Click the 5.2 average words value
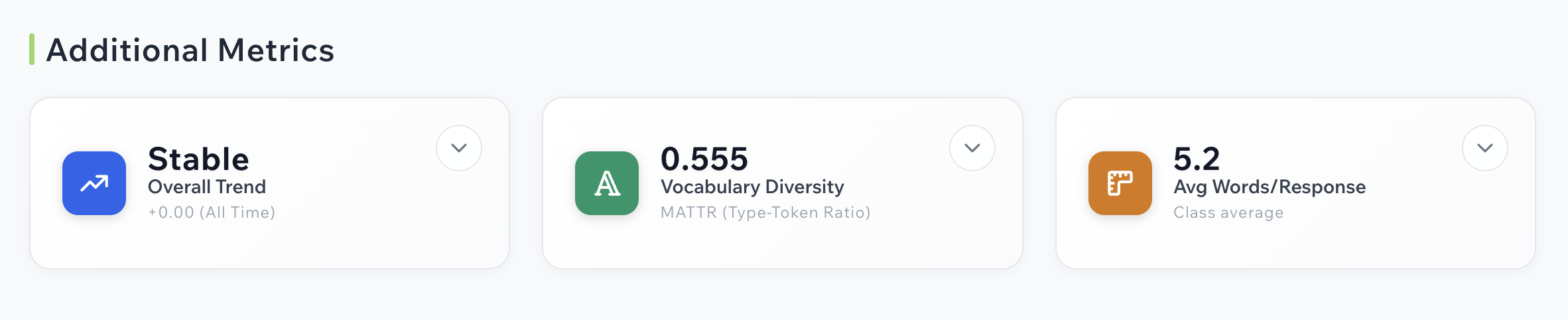Screen dimensions: 1568x320 (x=1197, y=159)
